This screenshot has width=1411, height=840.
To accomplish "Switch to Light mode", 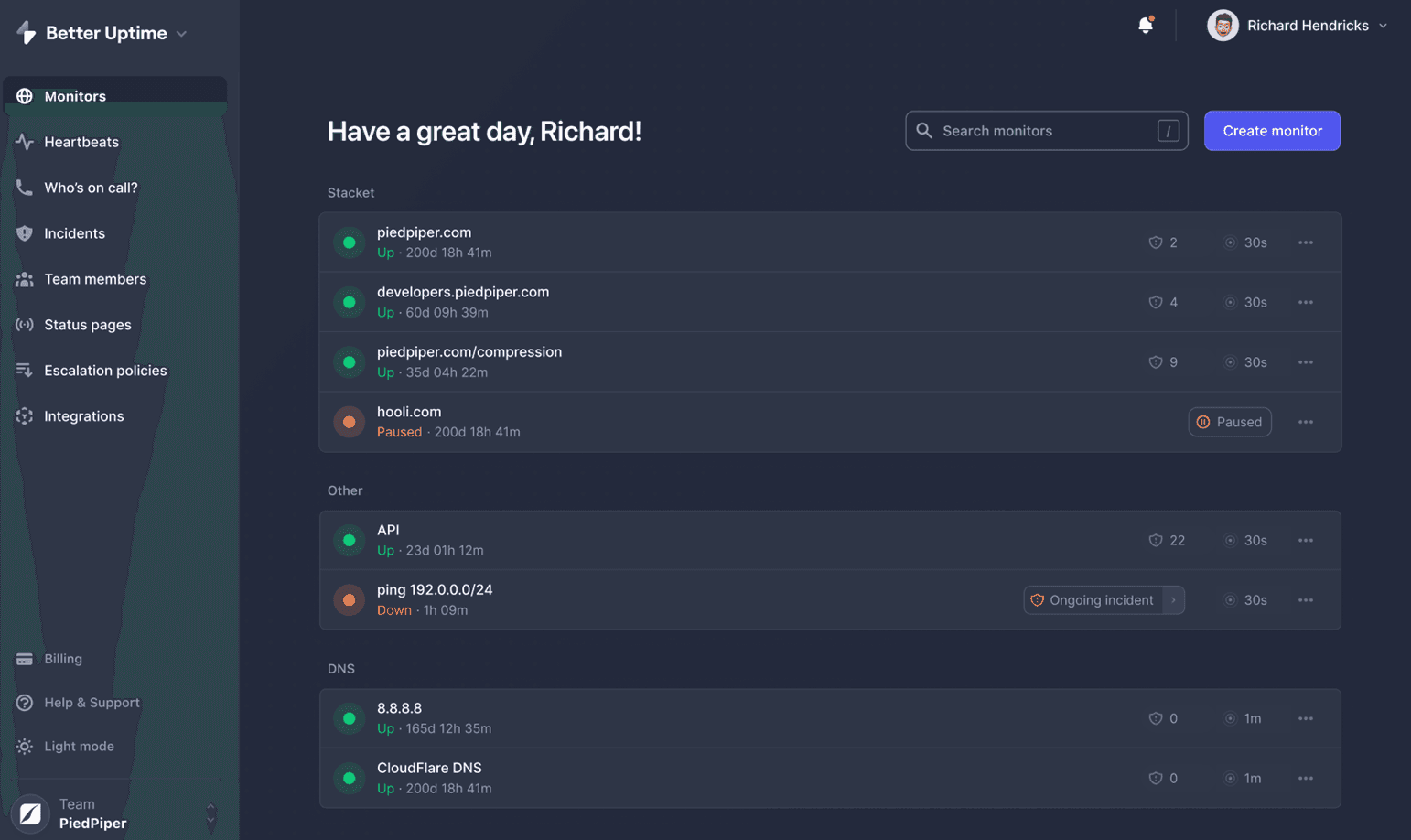I will (65, 747).
